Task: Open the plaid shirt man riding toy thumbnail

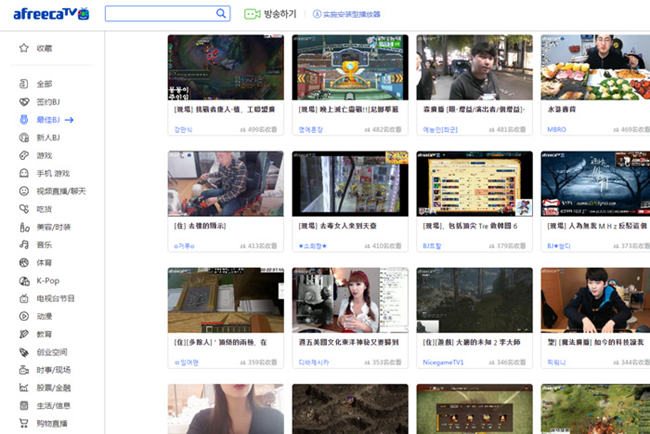Action: pos(226,184)
